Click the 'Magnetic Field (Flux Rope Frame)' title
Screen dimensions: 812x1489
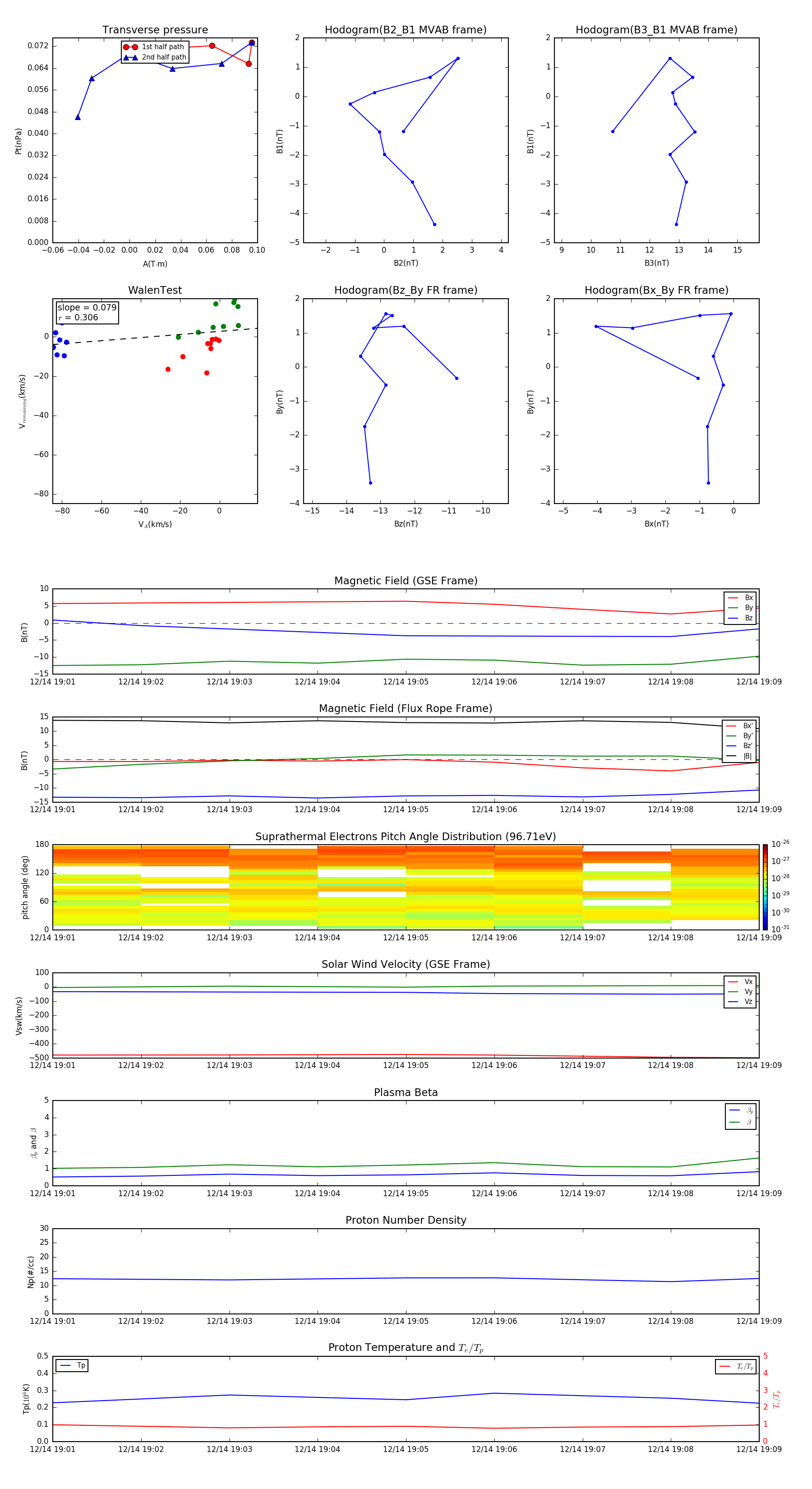[406, 709]
